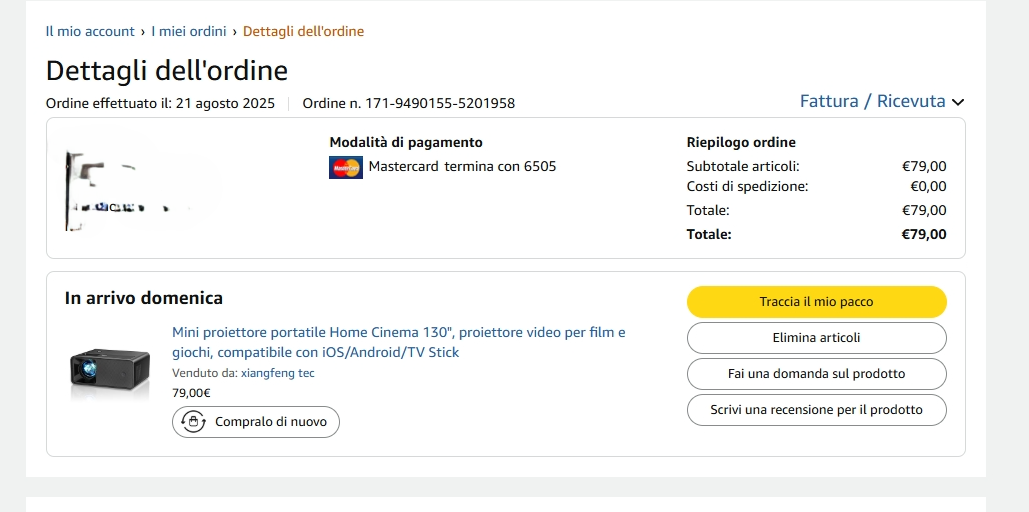
Task: Open the Fattura / Ricevuta dropdown label
Action: [872, 101]
